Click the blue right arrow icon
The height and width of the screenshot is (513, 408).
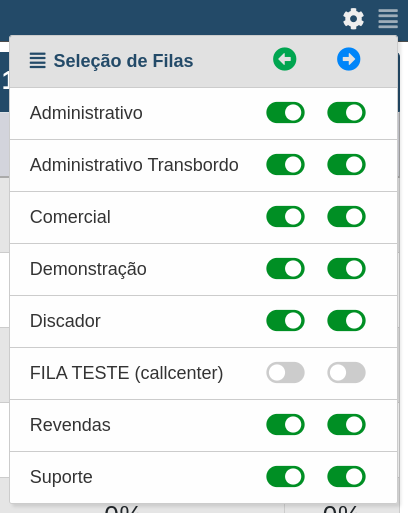[x=349, y=59]
